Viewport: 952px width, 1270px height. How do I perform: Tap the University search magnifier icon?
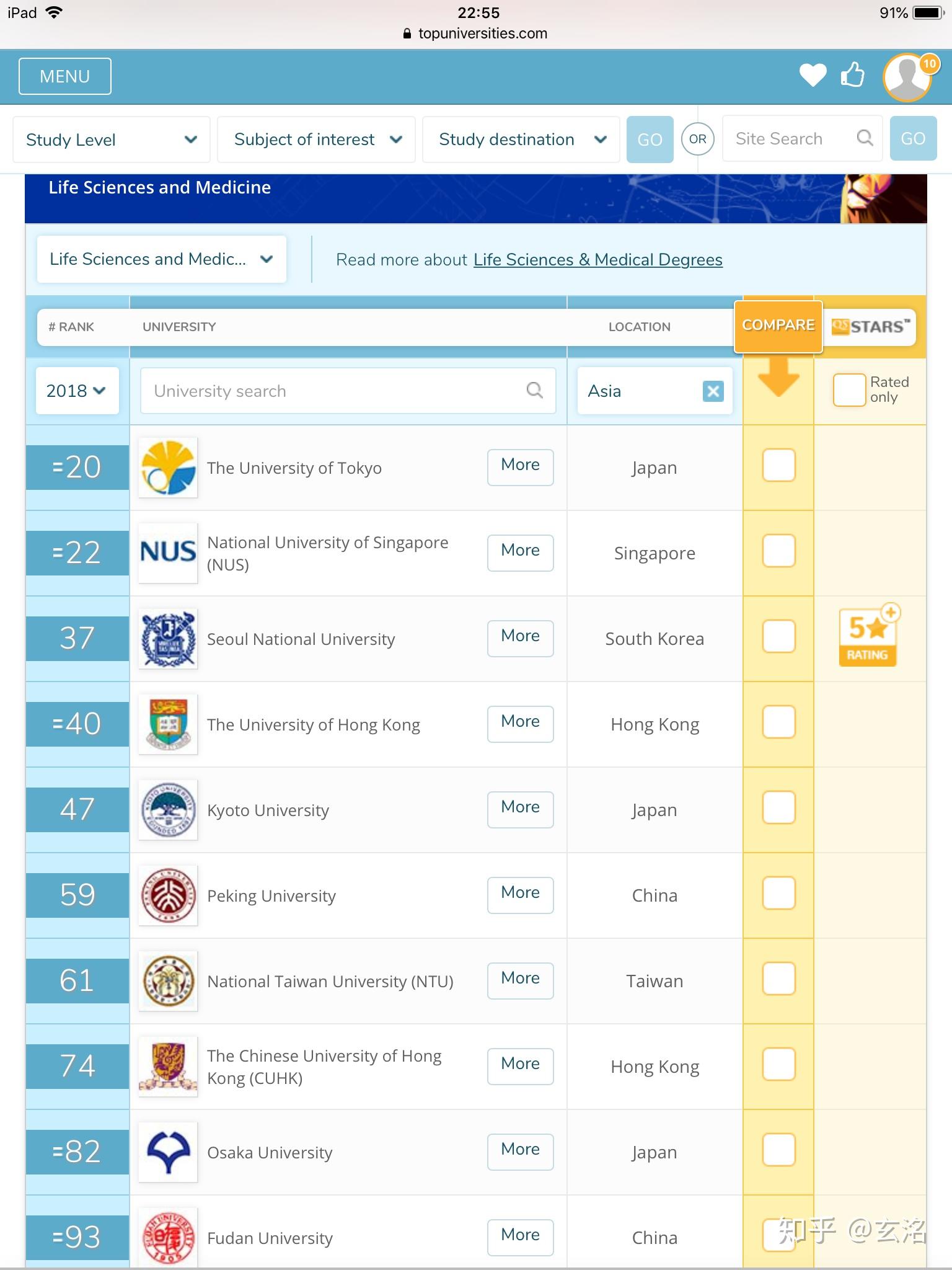point(534,391)
